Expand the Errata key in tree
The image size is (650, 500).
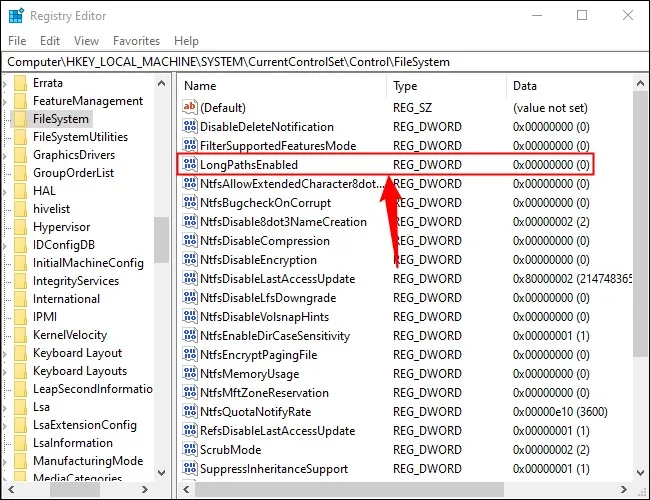click(5, 83)
